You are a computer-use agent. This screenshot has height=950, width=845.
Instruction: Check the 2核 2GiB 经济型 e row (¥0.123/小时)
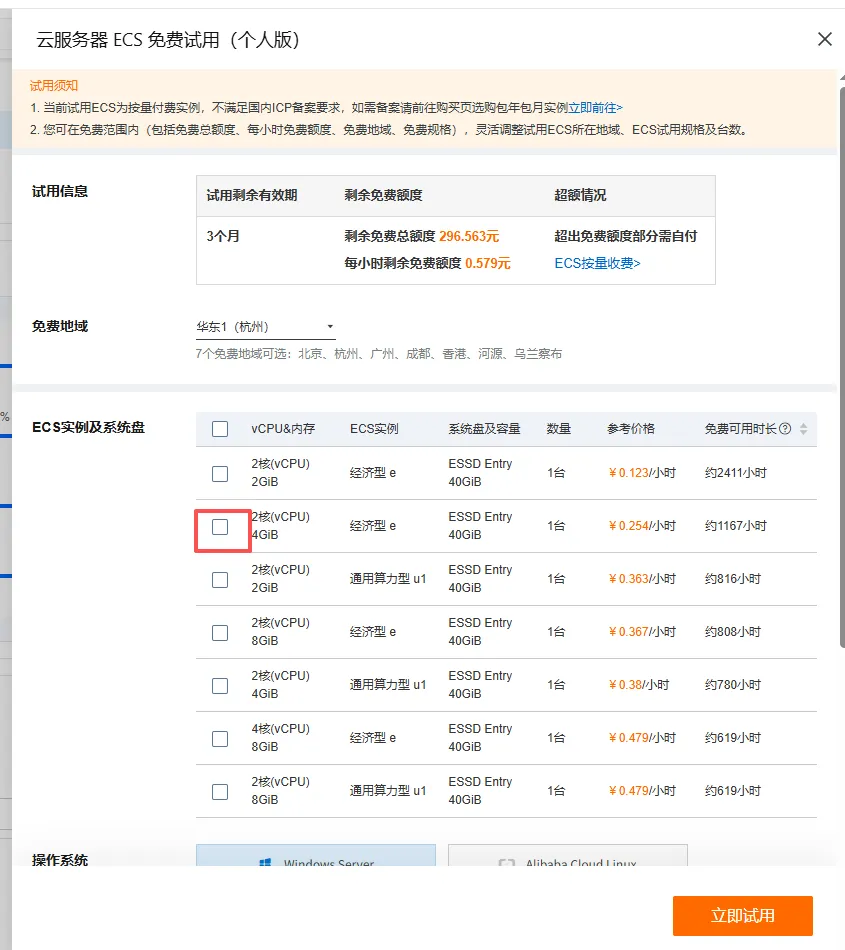pyautogui.click(x=220, y=474)
